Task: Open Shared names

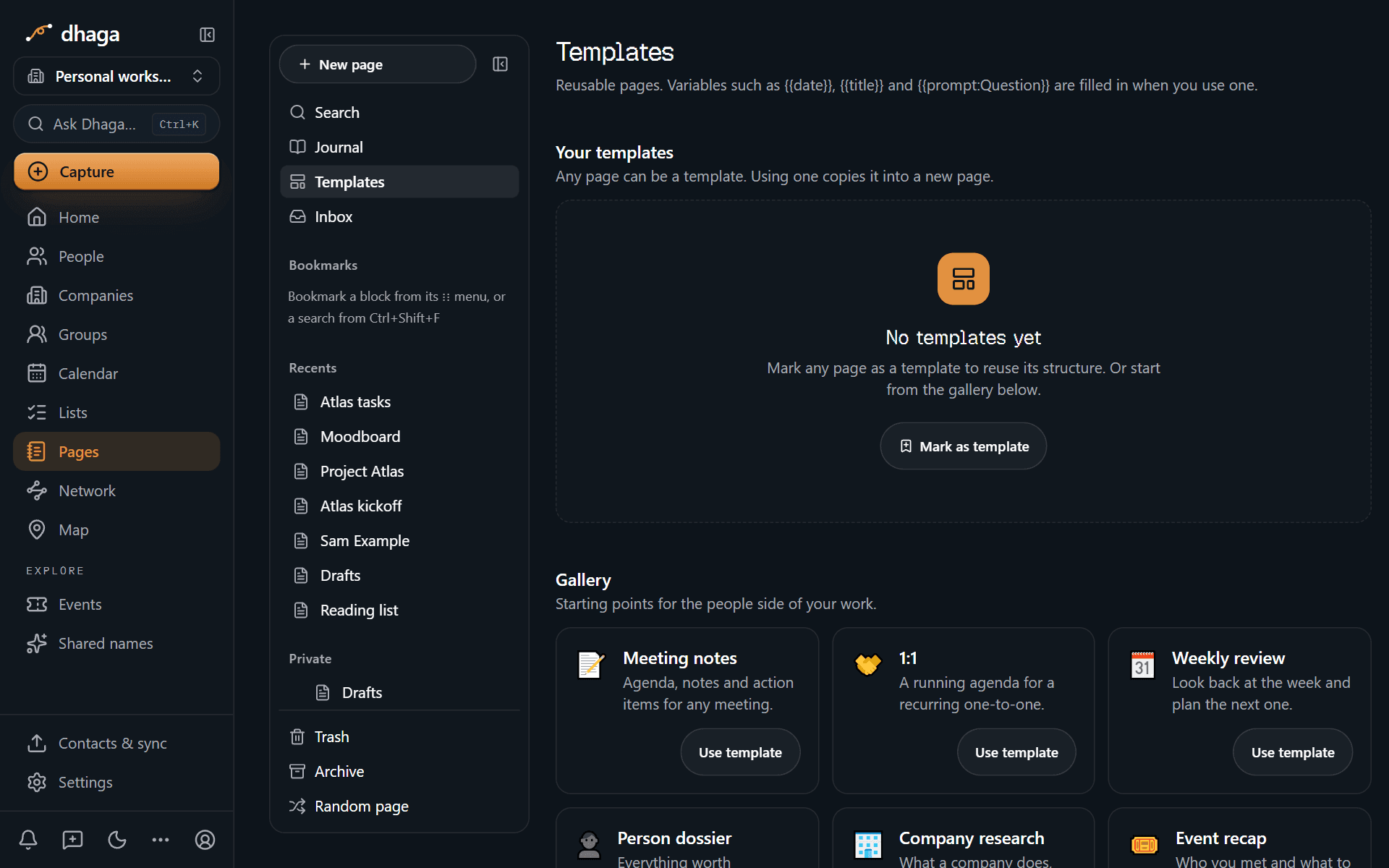Action: pos(116,643)
